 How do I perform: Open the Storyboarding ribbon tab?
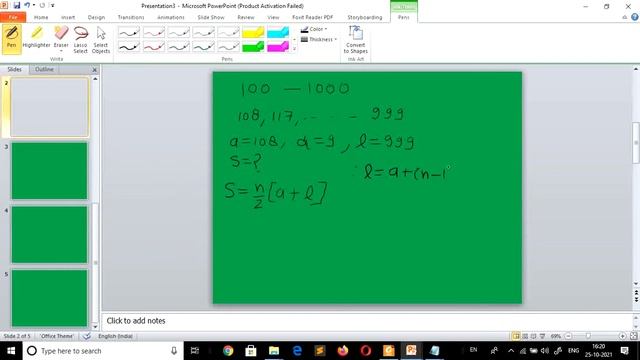[365, 17]
